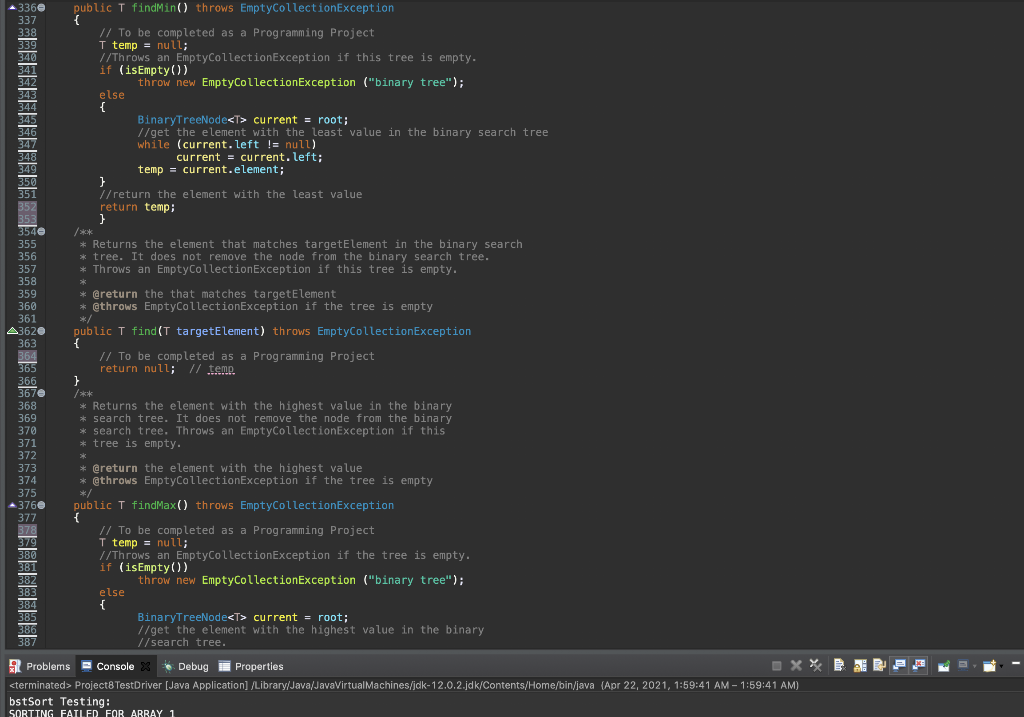The height and width of the screenshot is (717, 1024).
Task: Collapse the Javadoc comment at line 367
Action: [x=41, y=394]
